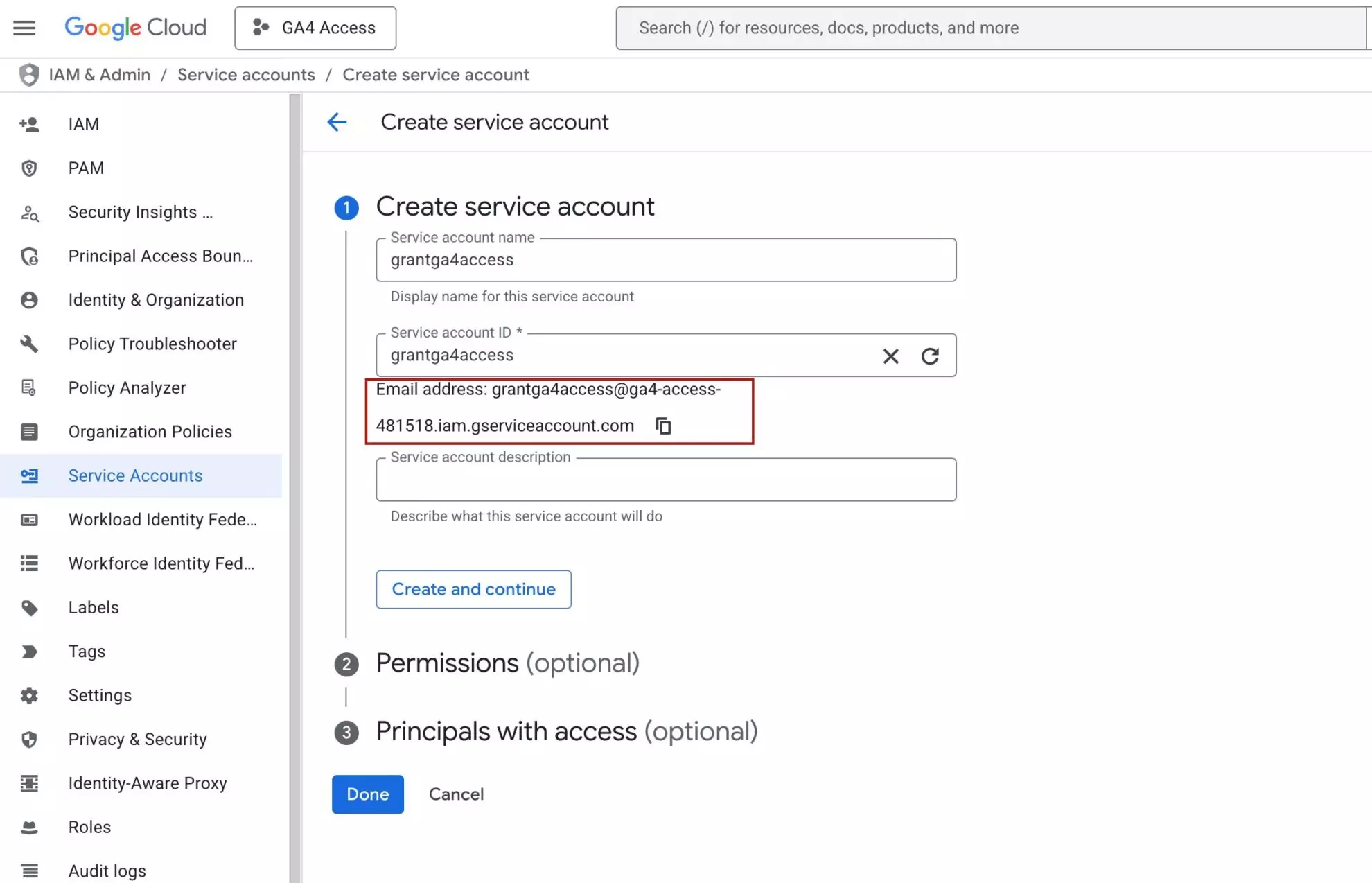Viewport: 1372px width, 883px height.
Task: Click the Done button
Action: [367, 794]
